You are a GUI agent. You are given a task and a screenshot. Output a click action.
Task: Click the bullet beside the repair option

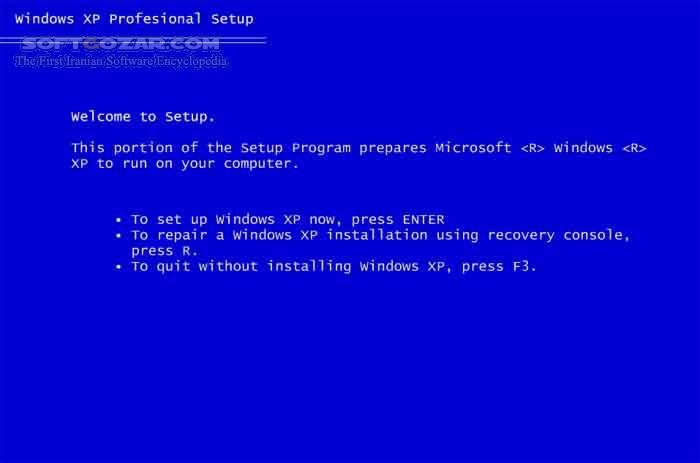(118, 235)
